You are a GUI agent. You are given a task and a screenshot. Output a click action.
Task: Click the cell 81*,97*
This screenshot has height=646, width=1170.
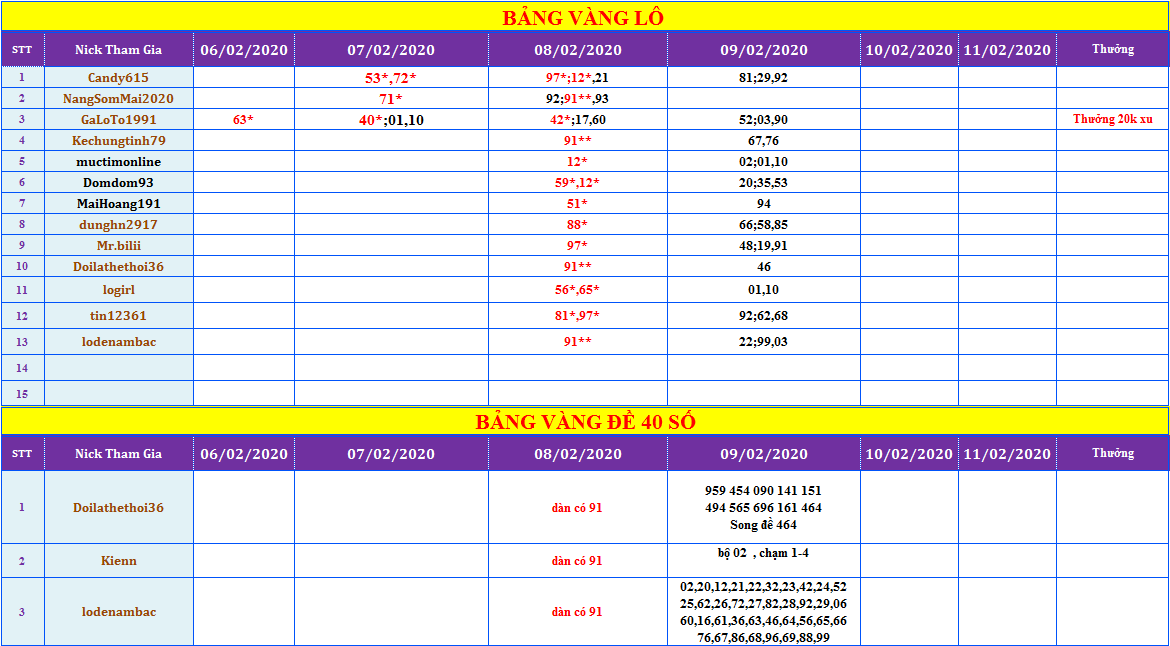pyautogui.click(x=578, y=316)
